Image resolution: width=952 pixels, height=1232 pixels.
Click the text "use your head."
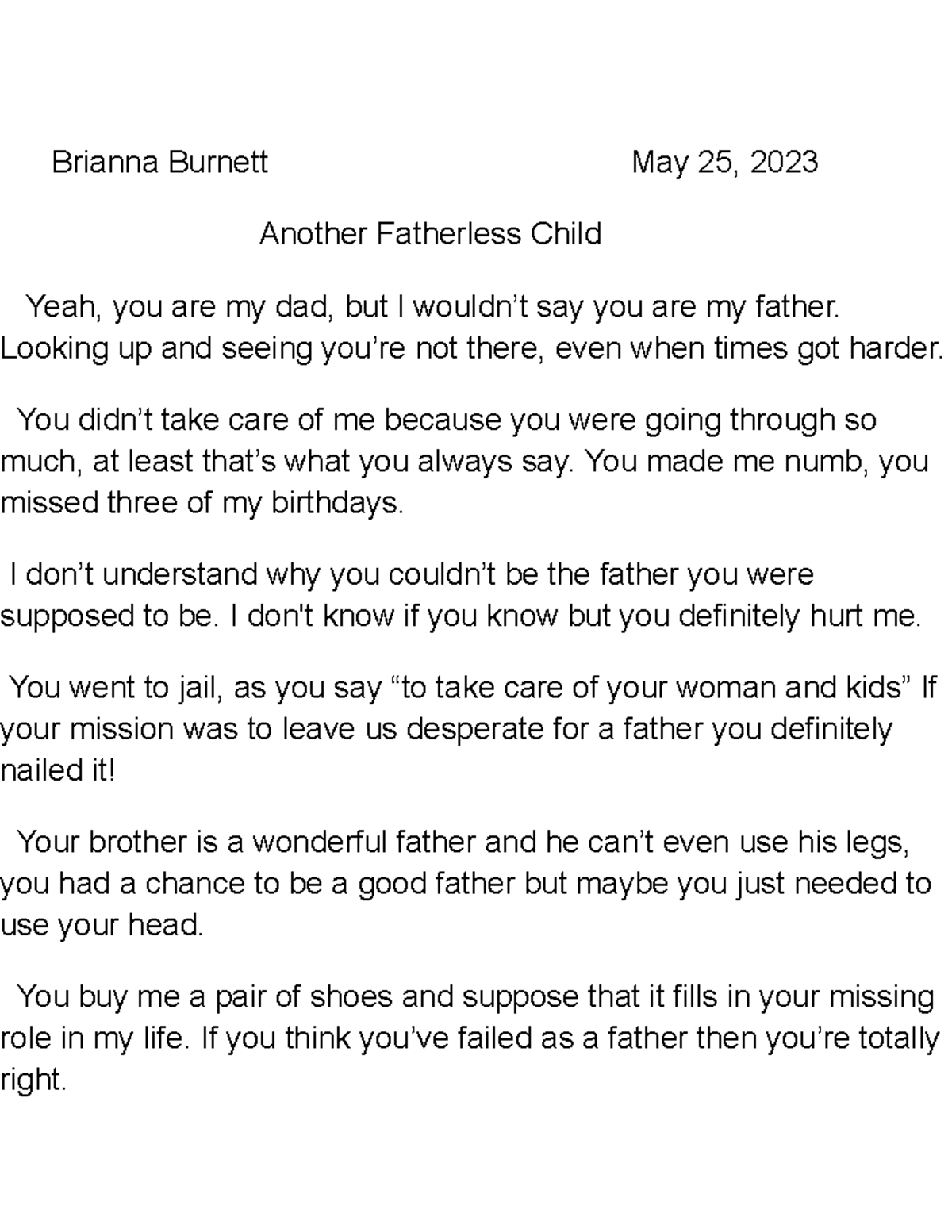102,925
